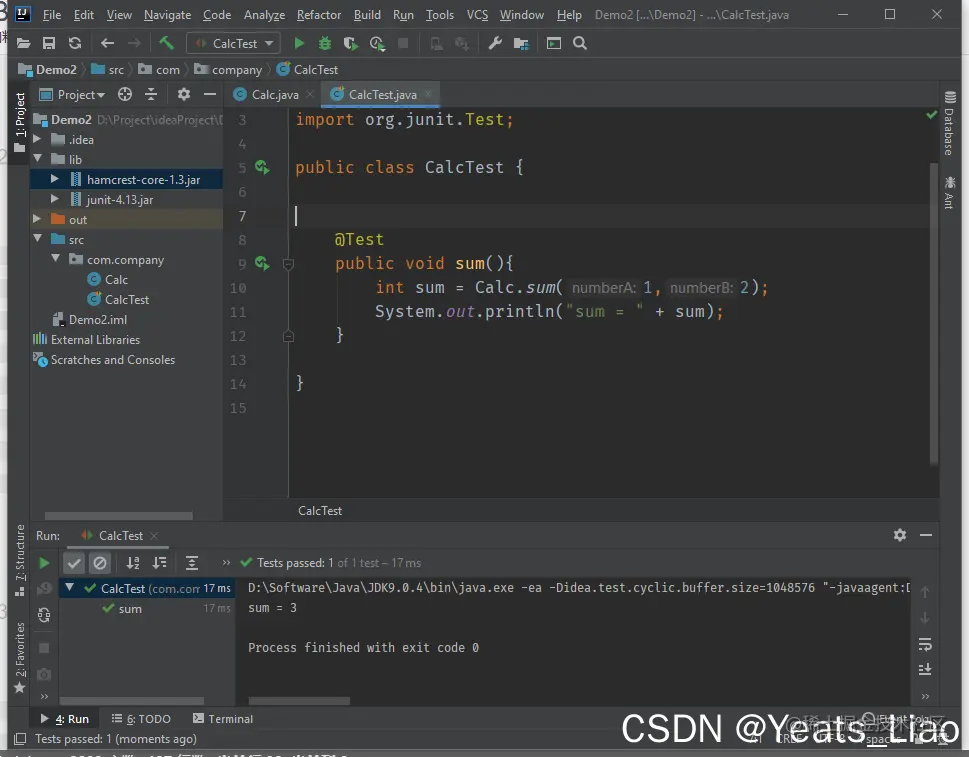Click the Synchronize refresh toolbar icon
The width and height of the screenshot is (969, 757).
point(75,43)
